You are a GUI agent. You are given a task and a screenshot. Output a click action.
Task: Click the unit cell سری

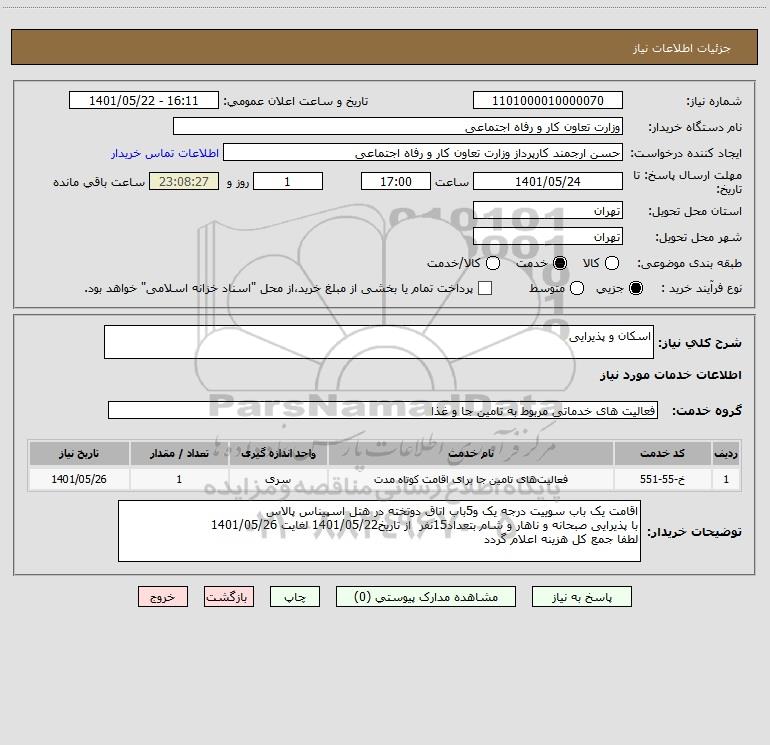(278, 479)
